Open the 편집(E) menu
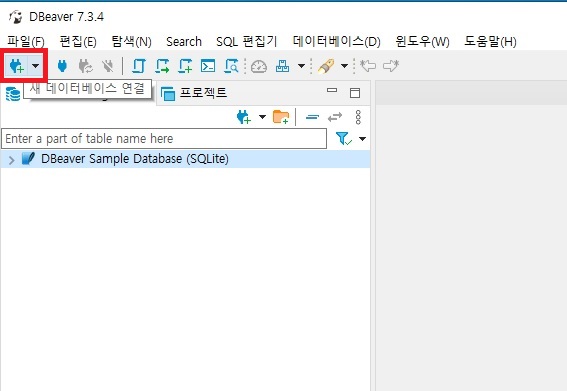Viewport: 567px width, 391px height. pyautogui.click(x=78, y=42)
